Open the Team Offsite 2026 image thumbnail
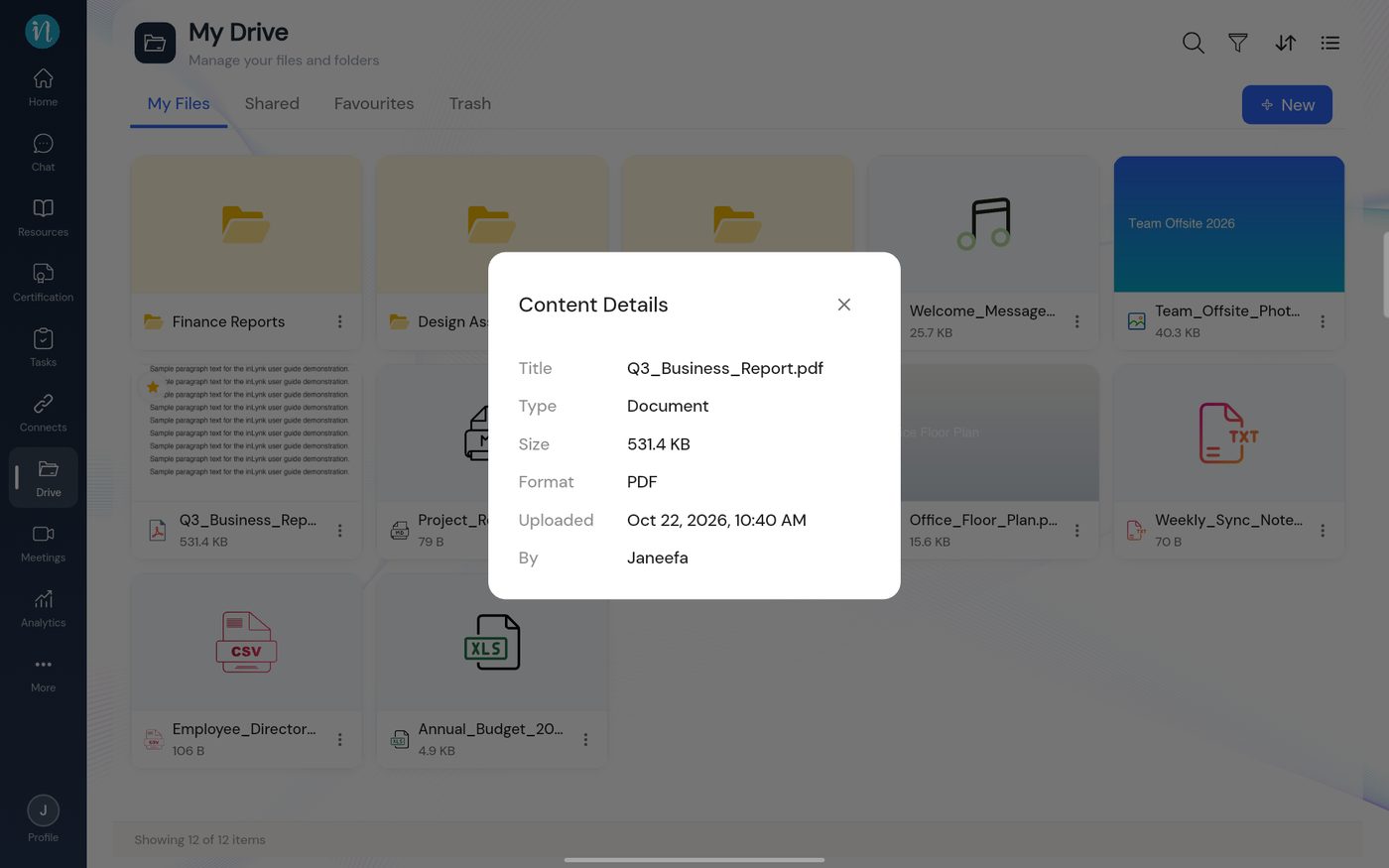Image resolution: width=1389 pixels, height=868 pixels. tap(1228, 224)
